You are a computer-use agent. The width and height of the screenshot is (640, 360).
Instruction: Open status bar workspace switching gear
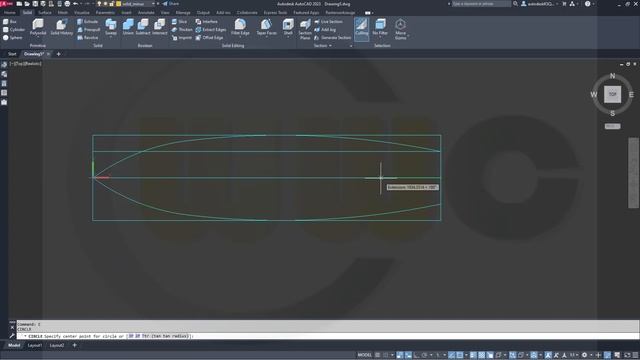point(585,355)
